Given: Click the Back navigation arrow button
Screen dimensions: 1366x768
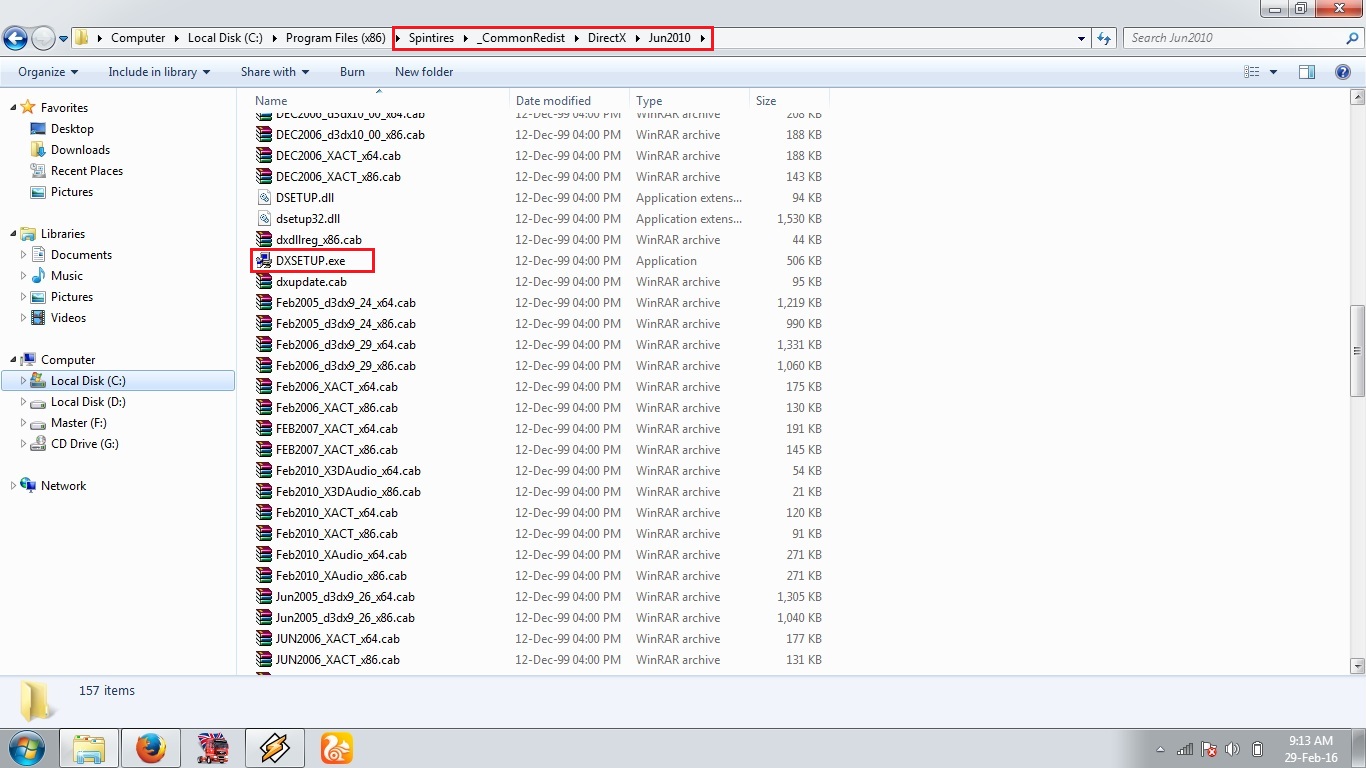Looking at the screenshot, I should point(15,39).
